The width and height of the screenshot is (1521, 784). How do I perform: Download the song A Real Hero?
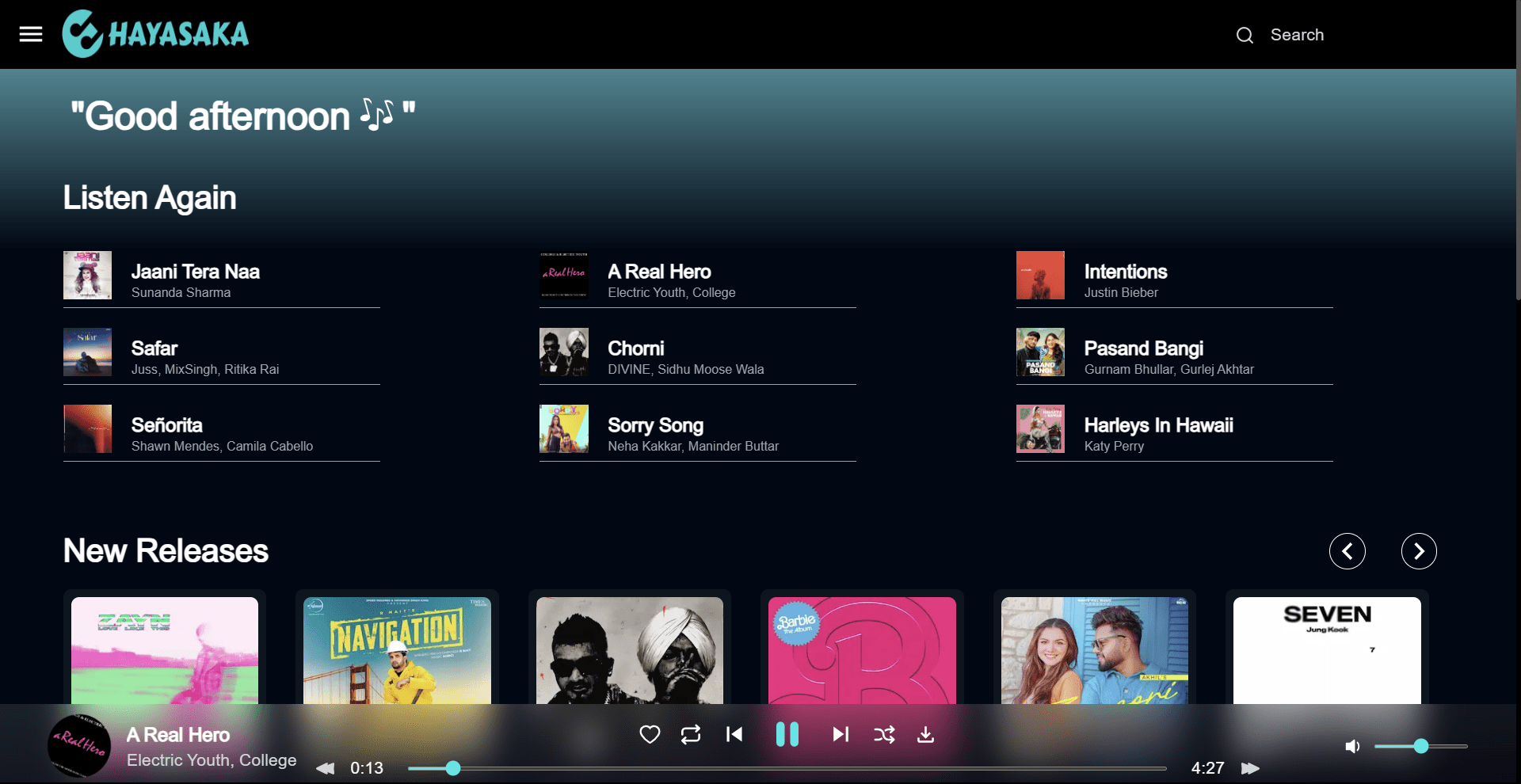click(924, 734)
